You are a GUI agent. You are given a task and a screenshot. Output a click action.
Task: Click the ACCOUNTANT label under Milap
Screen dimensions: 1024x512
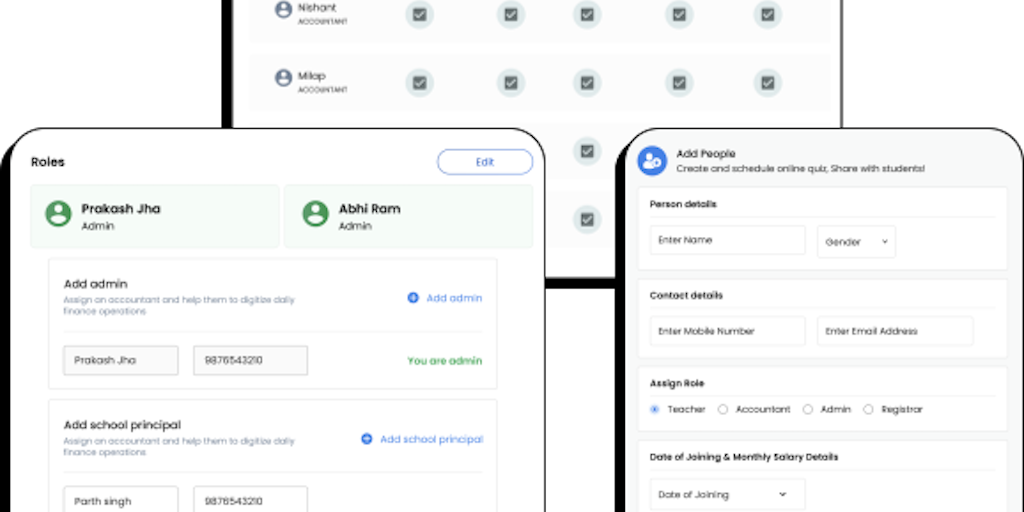323,90
